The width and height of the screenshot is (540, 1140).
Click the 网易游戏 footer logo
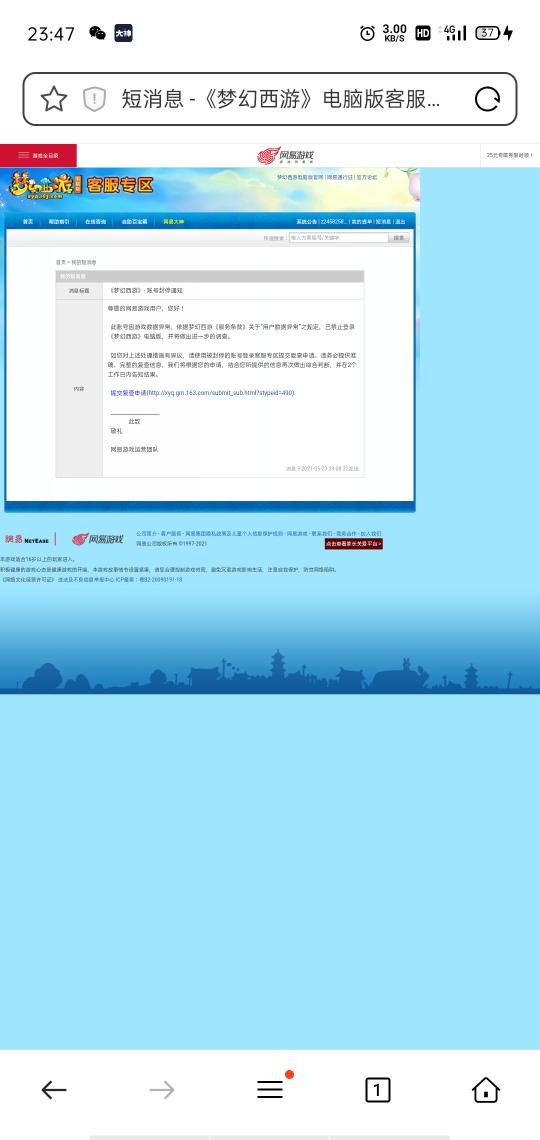(97, 539)
